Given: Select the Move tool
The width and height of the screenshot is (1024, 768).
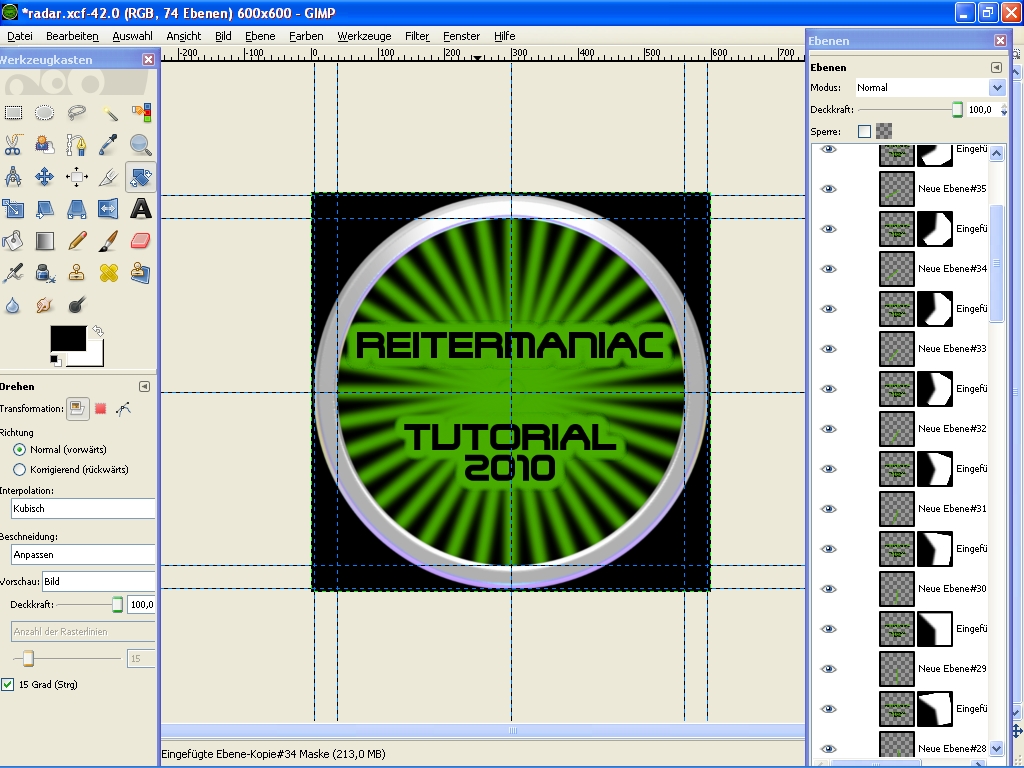Looking at the screenshot, I should pyautogui.click(x=44, y=176).
